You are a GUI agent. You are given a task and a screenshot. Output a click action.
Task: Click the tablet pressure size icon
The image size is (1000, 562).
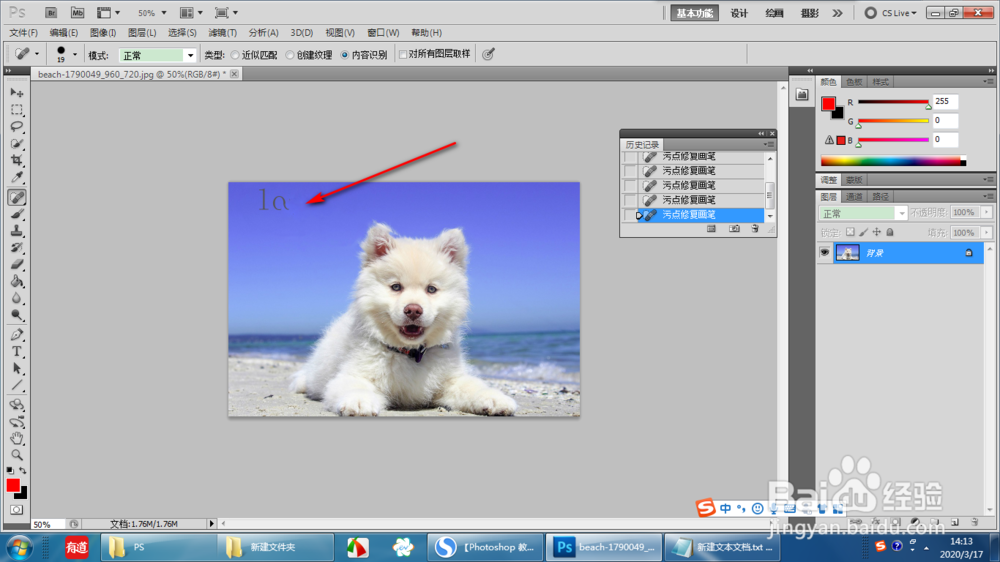489,55
